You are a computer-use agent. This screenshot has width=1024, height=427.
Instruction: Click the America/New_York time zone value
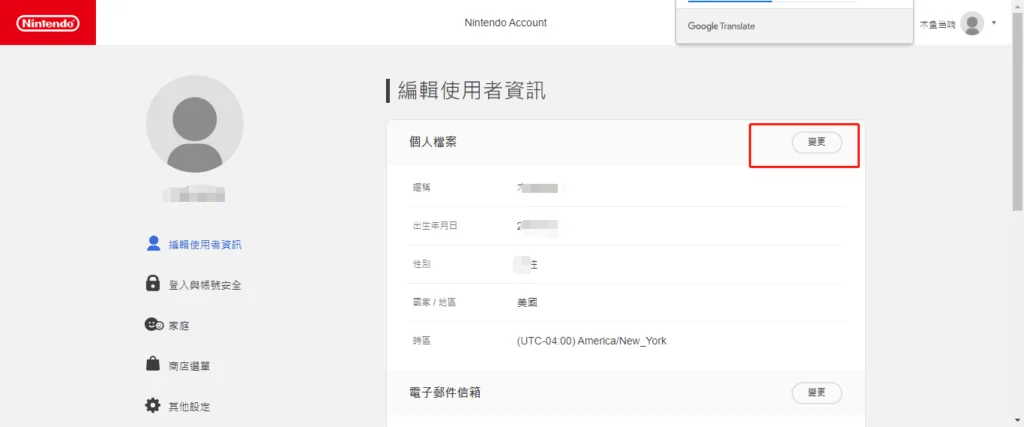[x=591, y=341]
